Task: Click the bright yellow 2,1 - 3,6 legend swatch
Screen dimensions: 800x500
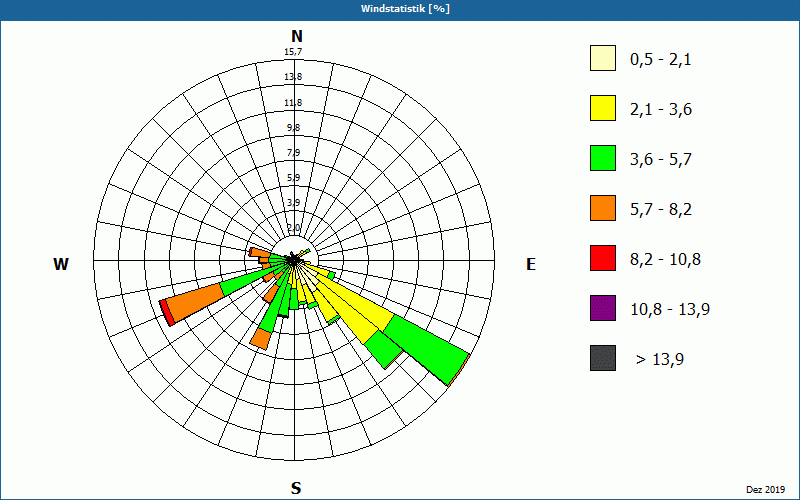Action: click(x=603, y=108)
